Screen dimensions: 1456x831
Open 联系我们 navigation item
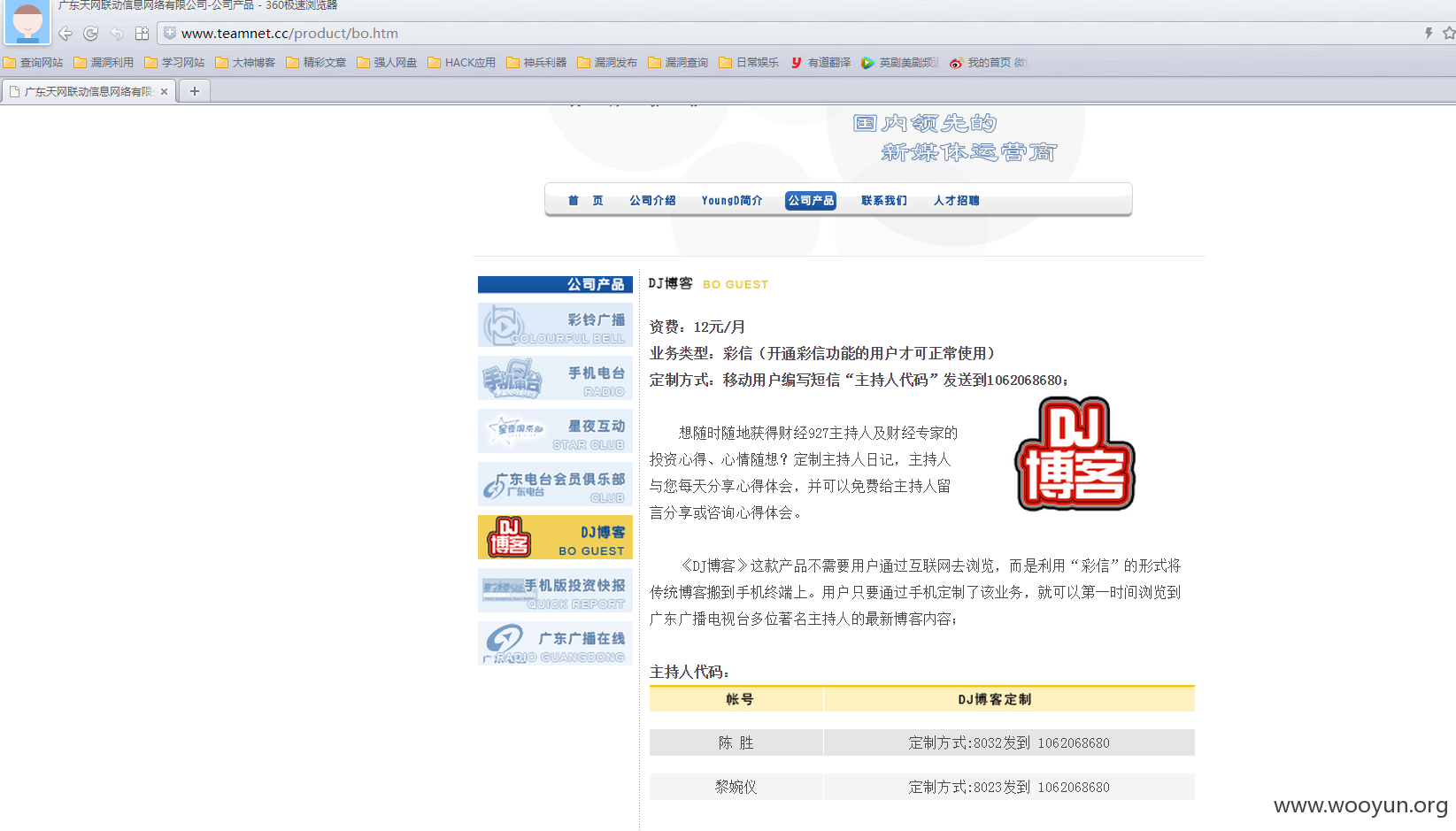[884, 201]
